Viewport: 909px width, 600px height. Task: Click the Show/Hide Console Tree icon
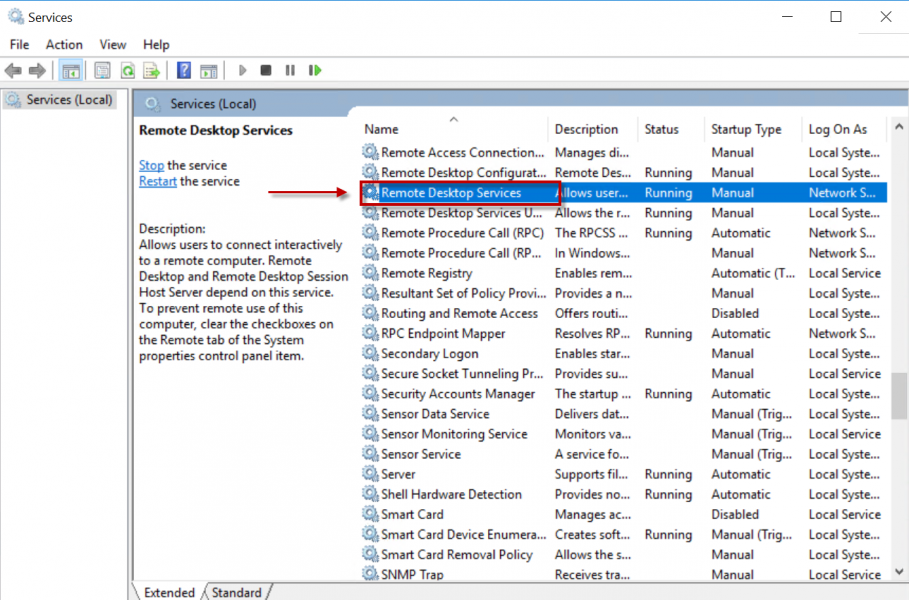coord(71,70)
